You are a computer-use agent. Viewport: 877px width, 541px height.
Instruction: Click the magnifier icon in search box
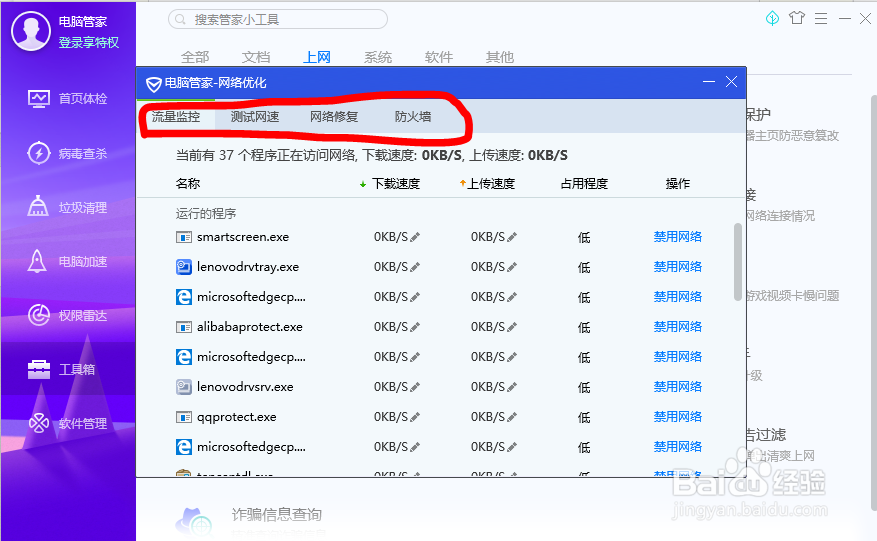pos(180,20)
